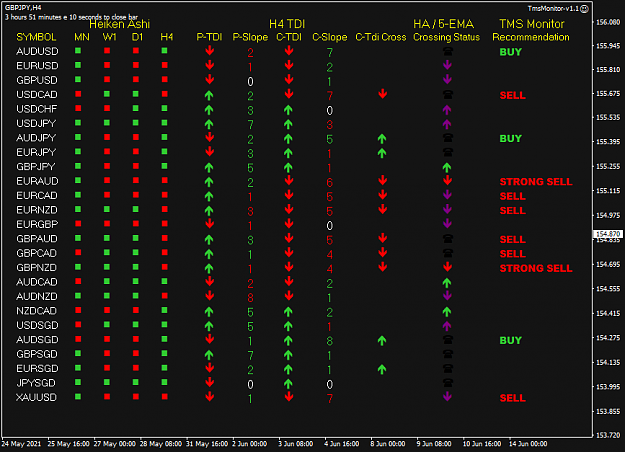This screenshot has width=625, height=452.
Task: Click the AUDUSD BUY recommendation
Action: click(511, 52)
